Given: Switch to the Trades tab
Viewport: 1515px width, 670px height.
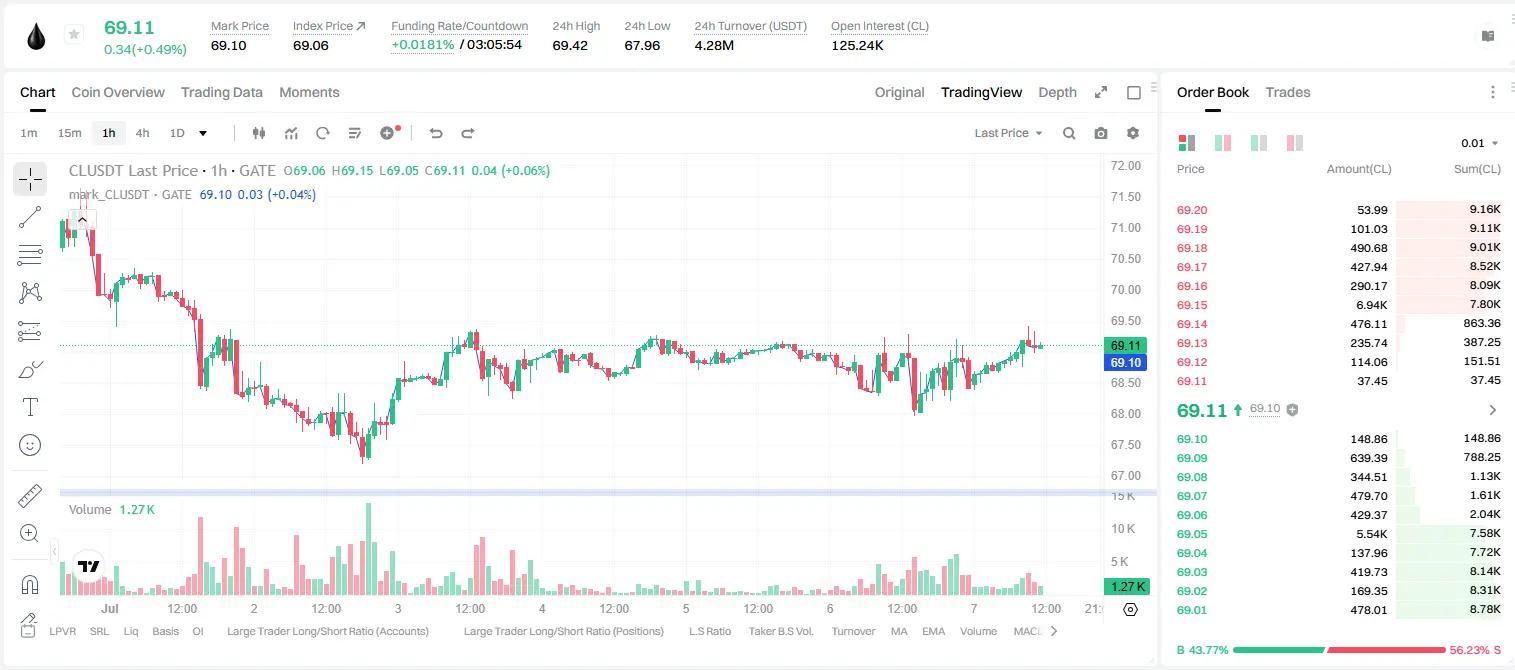Looking at the screenshot, I should [x=1287, y=92].
